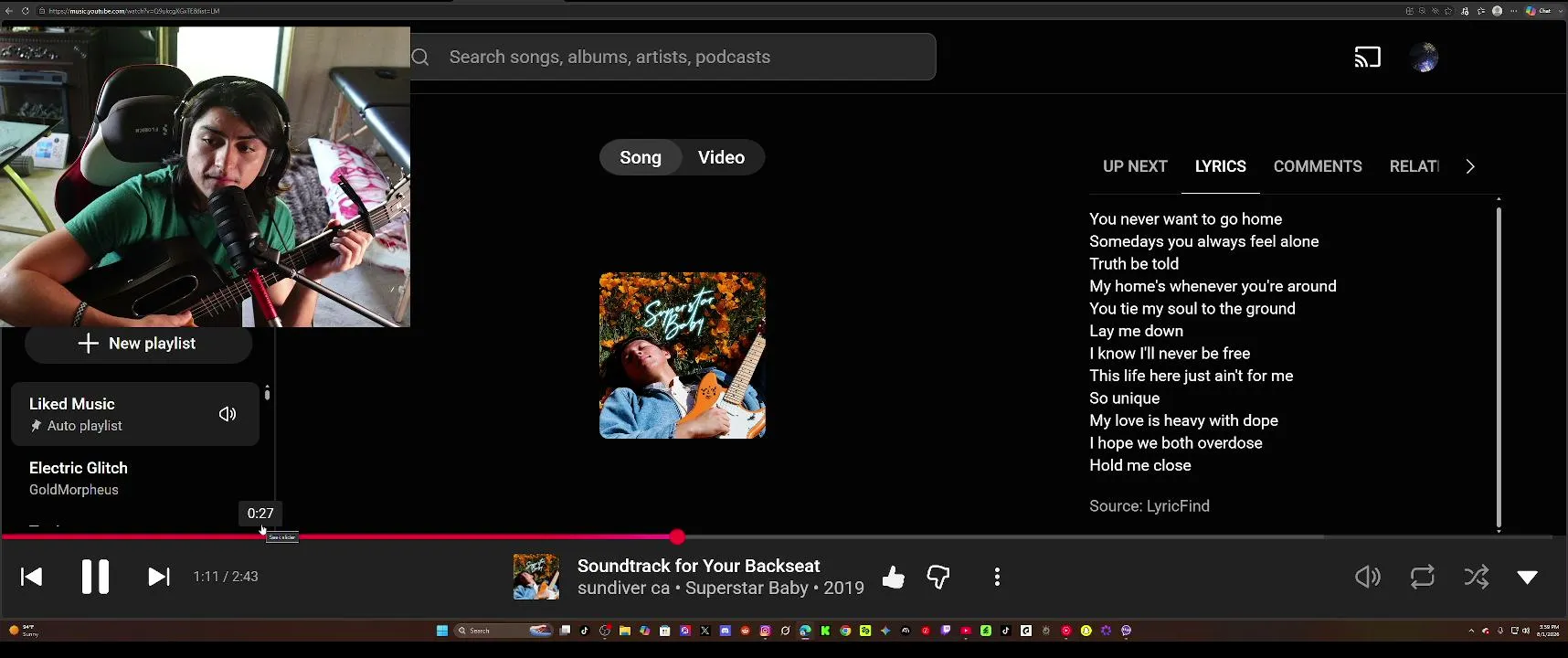Reload the page in the browser
Screen dimensions: 1568x658
(x=26, y=11)
